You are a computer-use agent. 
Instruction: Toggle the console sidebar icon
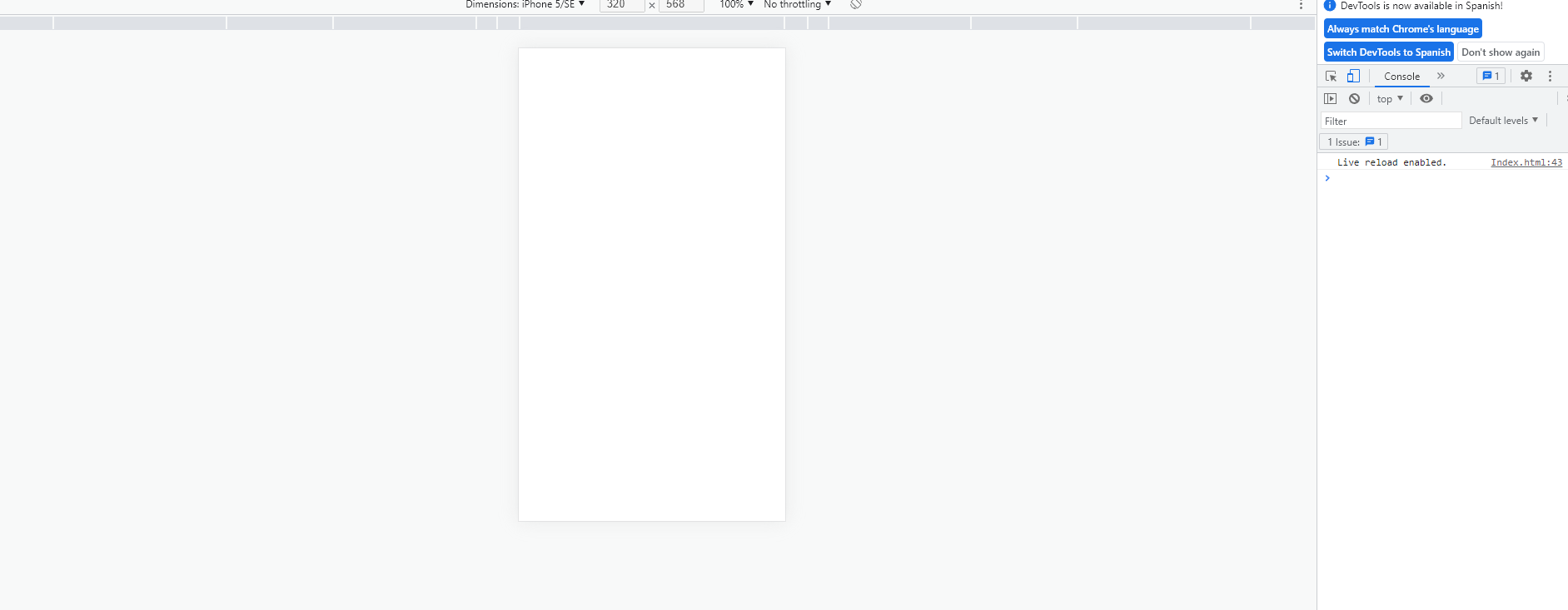point(1330,98)
